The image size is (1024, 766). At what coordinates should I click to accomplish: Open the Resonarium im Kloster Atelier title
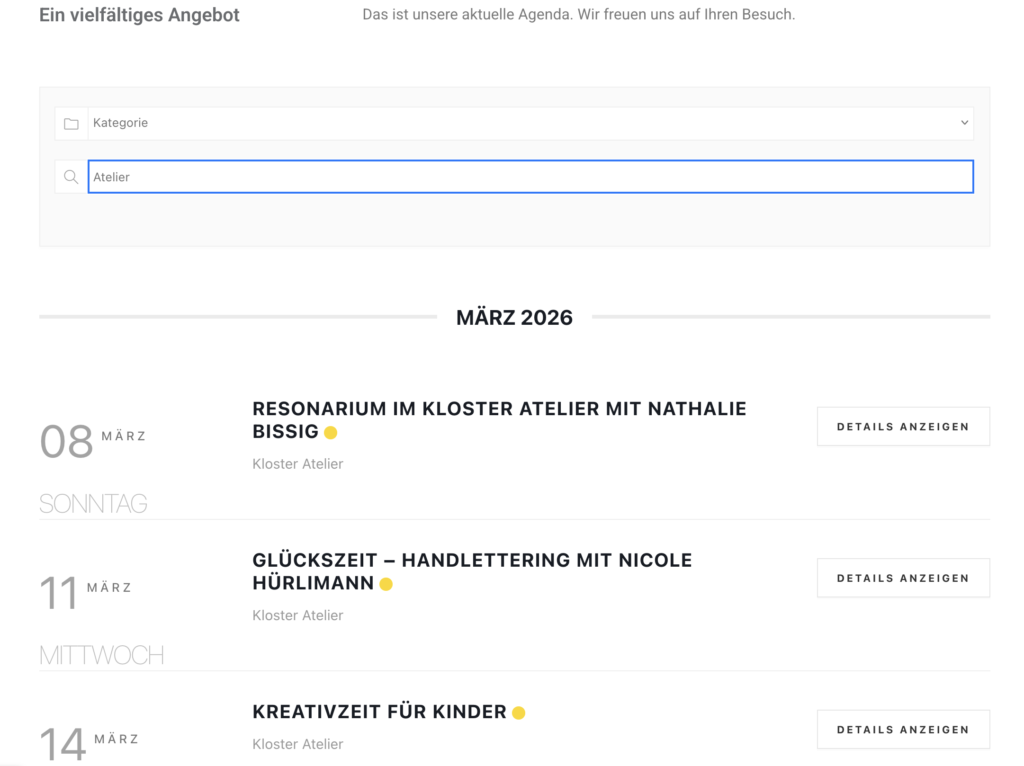coord(499,409)
